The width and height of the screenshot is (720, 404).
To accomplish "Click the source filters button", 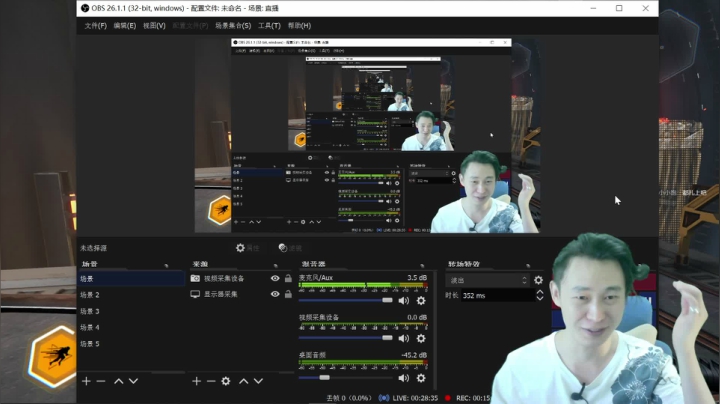I will [290, 248].
